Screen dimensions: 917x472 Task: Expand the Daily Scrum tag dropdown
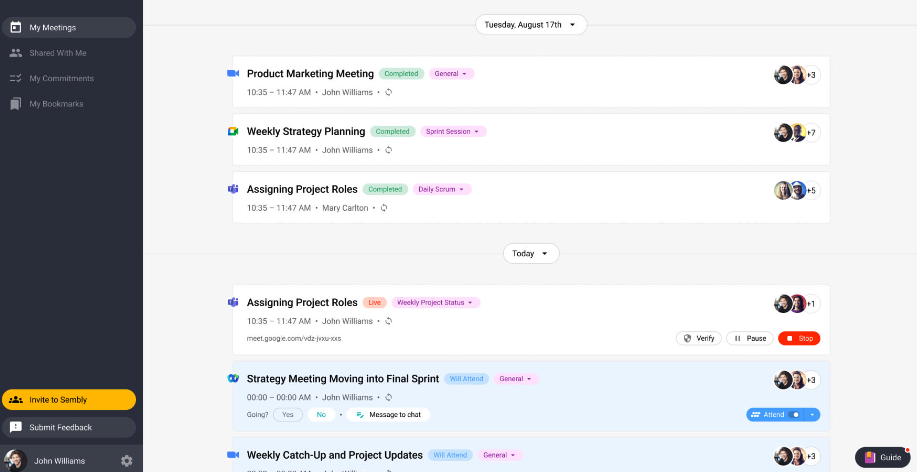tap(442, 190)
